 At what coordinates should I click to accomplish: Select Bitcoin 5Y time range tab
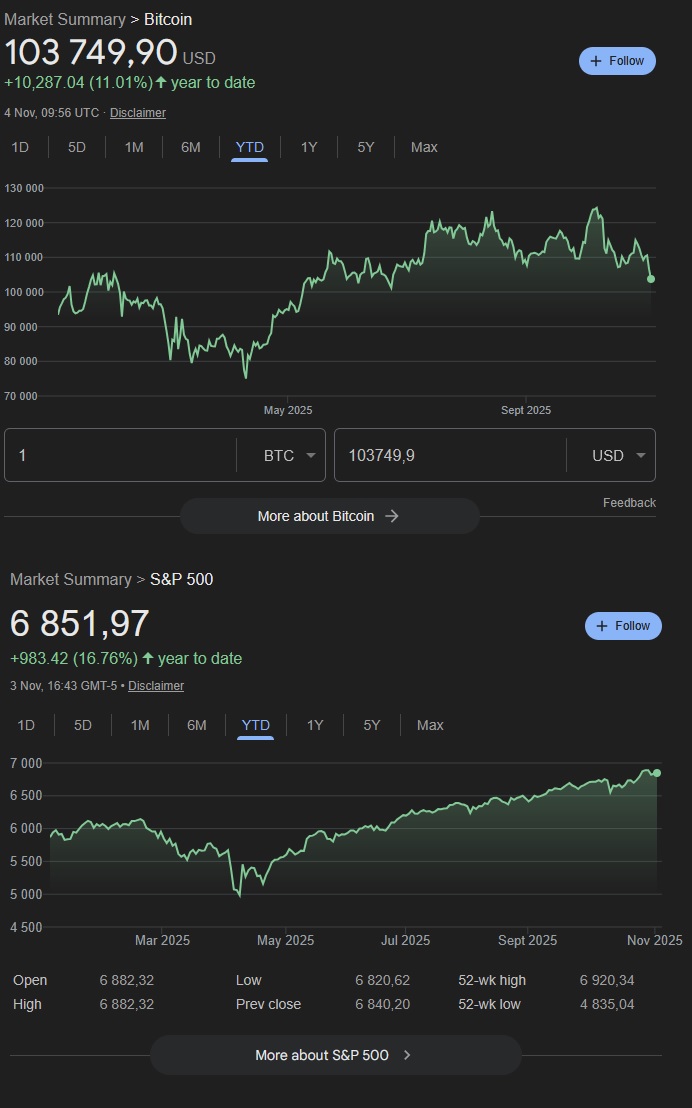click(365, 147)
